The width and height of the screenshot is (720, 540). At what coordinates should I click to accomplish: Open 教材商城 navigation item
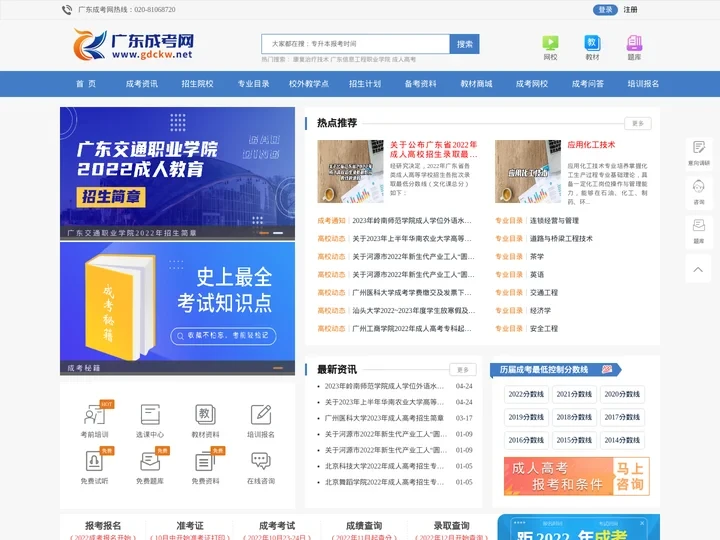pos(476,84)
